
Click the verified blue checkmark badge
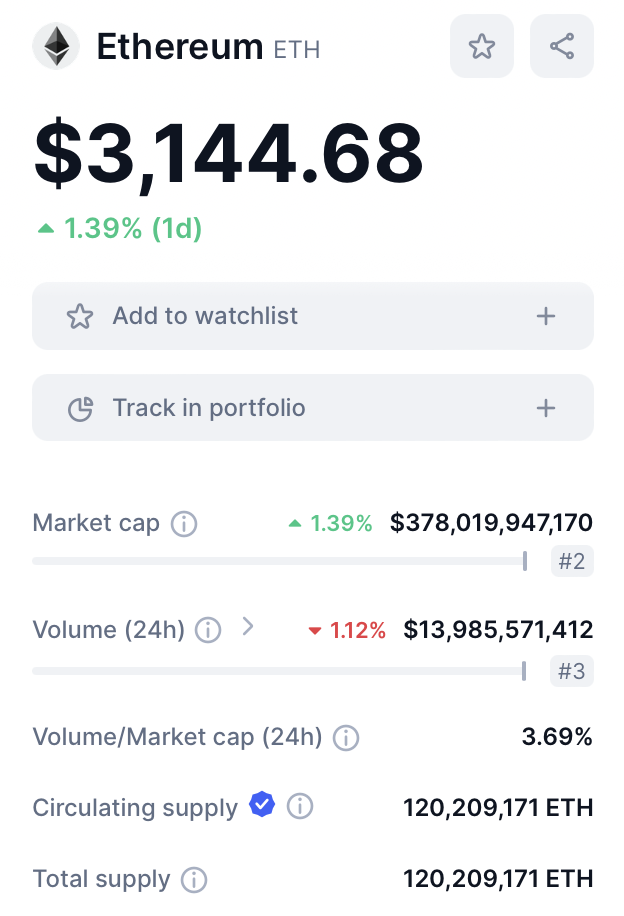click(262, 805)
